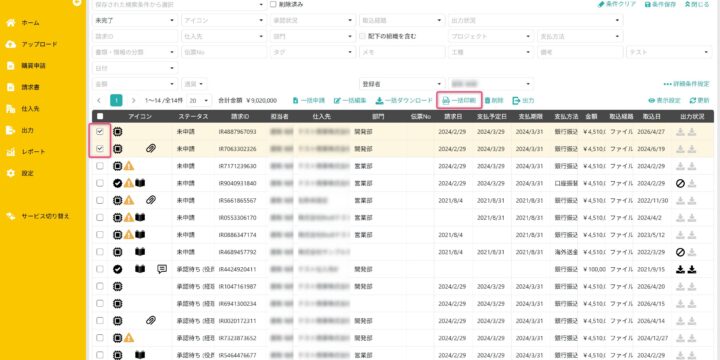Image resolution: width=720 pixels, height=360 pixels.
Task: Check the row IR7171239630 checkbox
Action: pos(100,166)
